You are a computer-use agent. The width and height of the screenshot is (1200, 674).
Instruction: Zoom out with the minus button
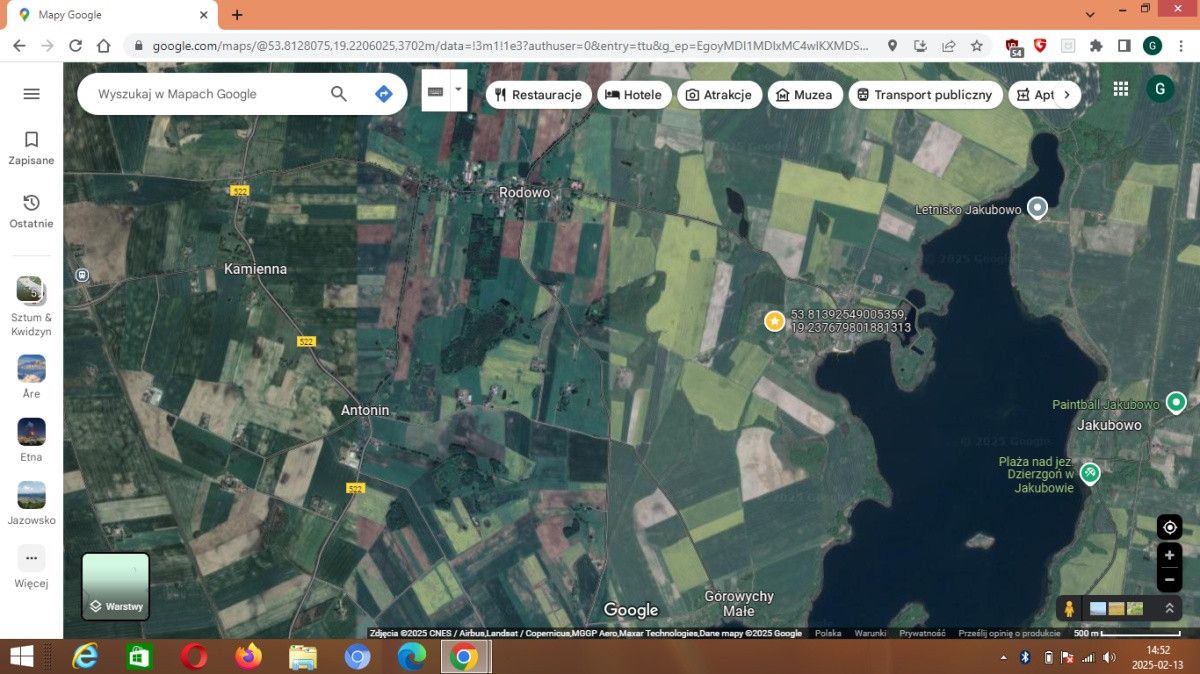tap(1169, 580)
